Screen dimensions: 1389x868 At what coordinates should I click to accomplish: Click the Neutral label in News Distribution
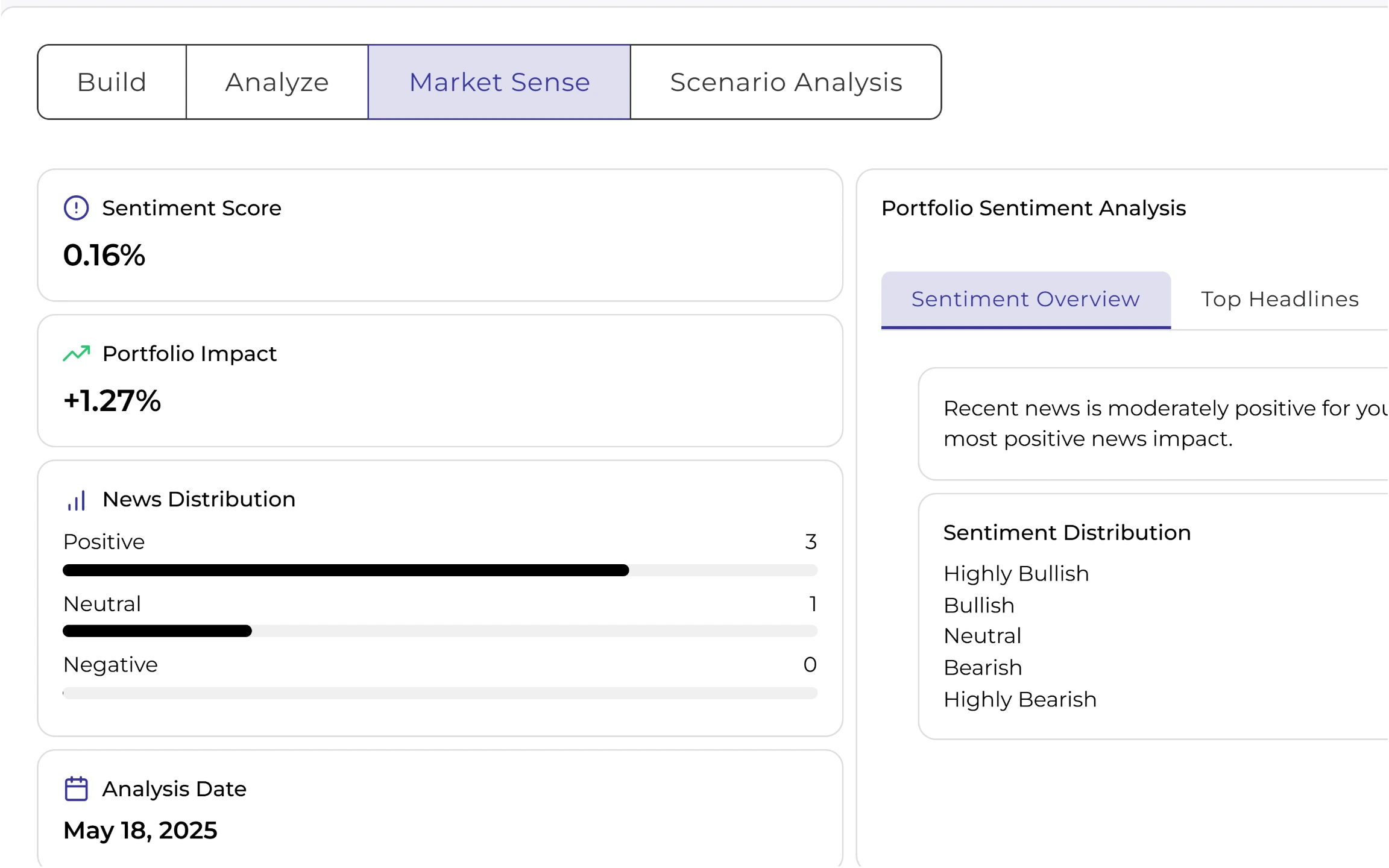[102, 604]
